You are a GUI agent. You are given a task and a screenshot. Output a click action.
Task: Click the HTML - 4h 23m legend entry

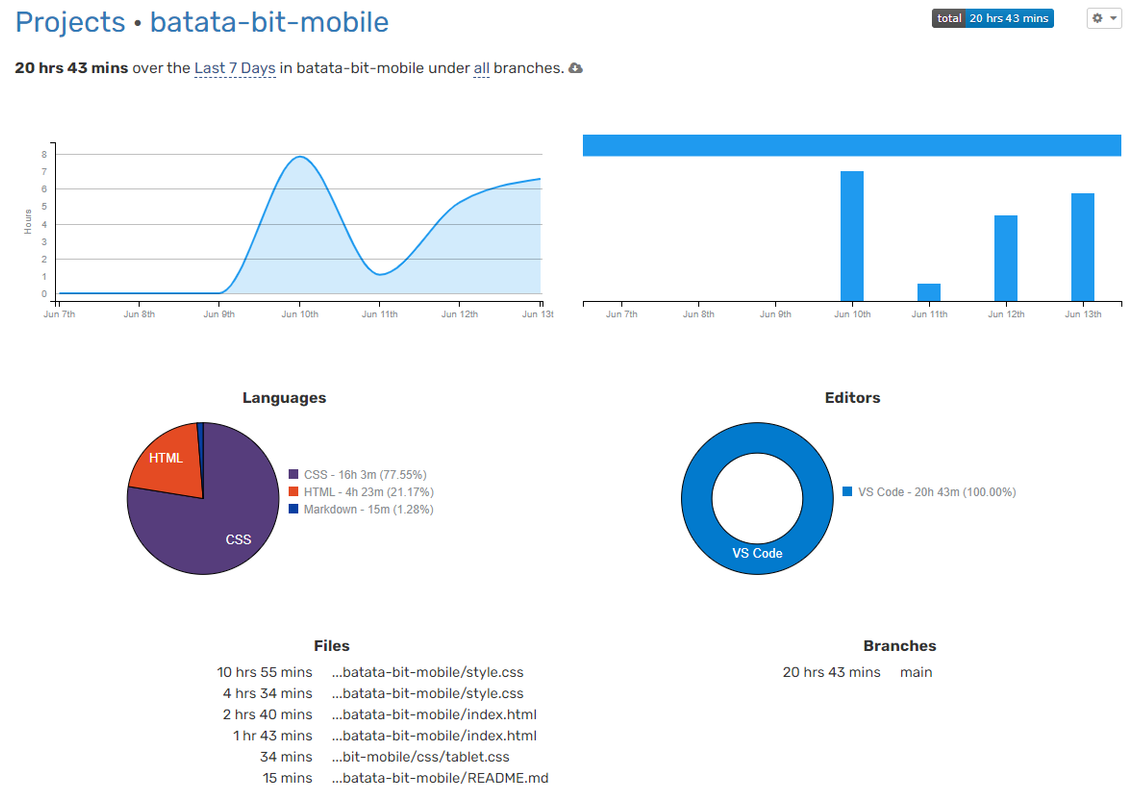pos(368,492)
